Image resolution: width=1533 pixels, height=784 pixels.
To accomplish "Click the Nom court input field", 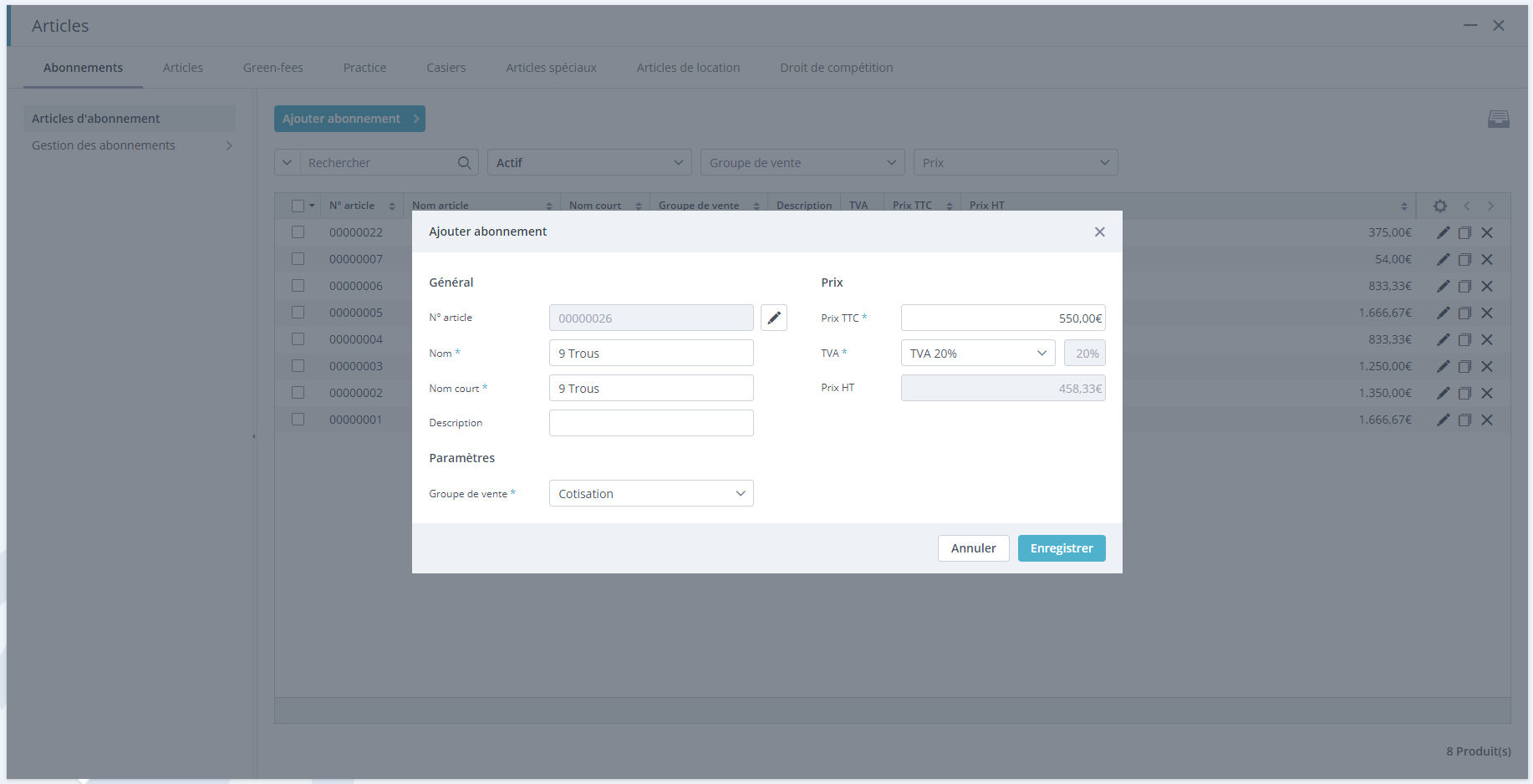I will 651,388.
